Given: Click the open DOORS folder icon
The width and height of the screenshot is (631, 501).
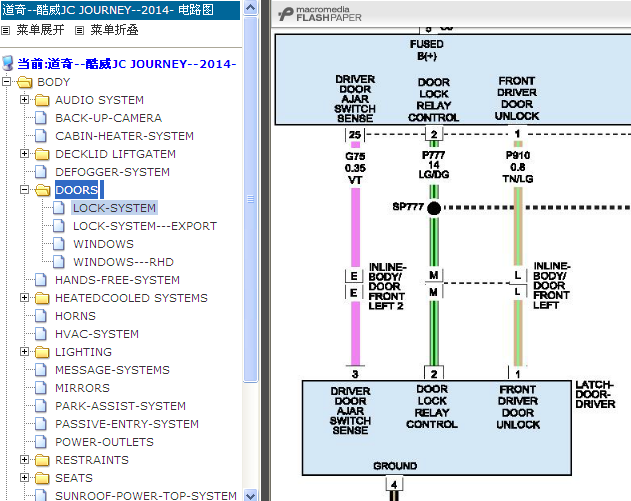Looking at the screenshot, I should pyautogui.click(x=42, y=190).
